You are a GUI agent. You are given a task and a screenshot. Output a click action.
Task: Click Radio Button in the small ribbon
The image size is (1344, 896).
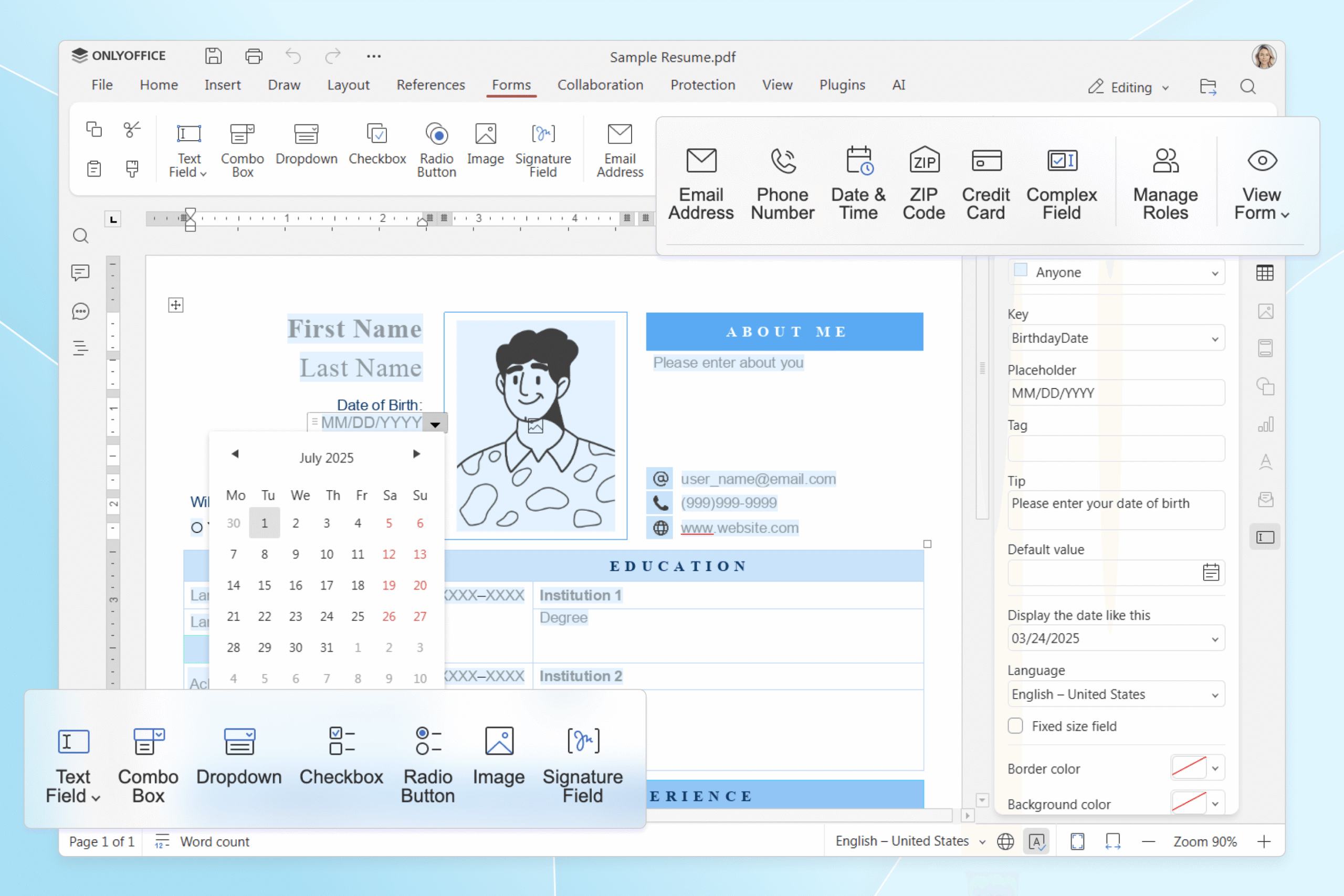coord(437,150)
